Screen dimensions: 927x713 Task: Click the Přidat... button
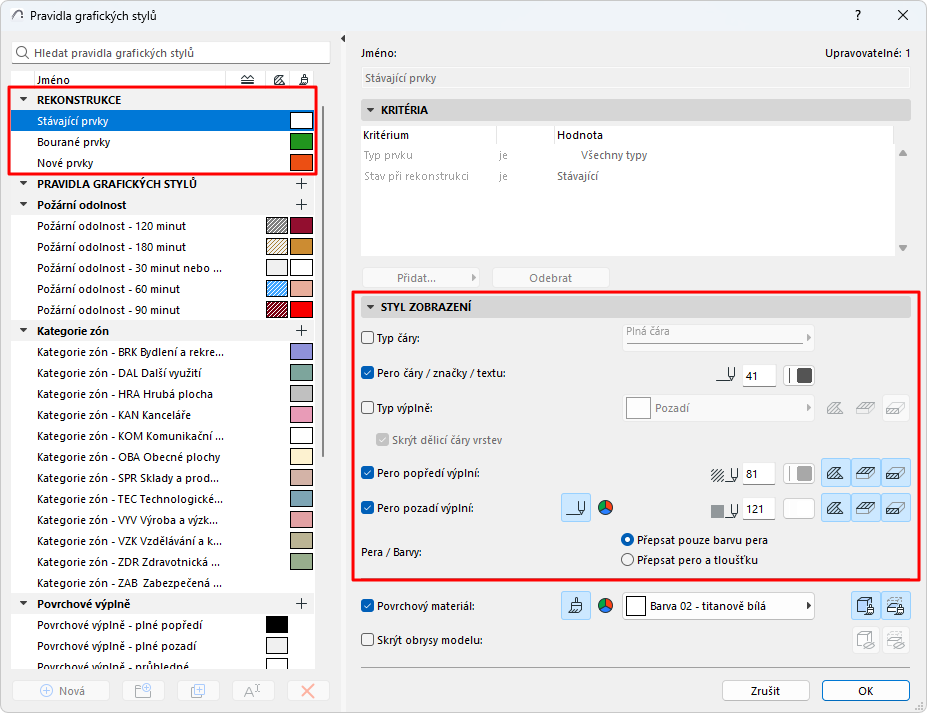point(420,278)
